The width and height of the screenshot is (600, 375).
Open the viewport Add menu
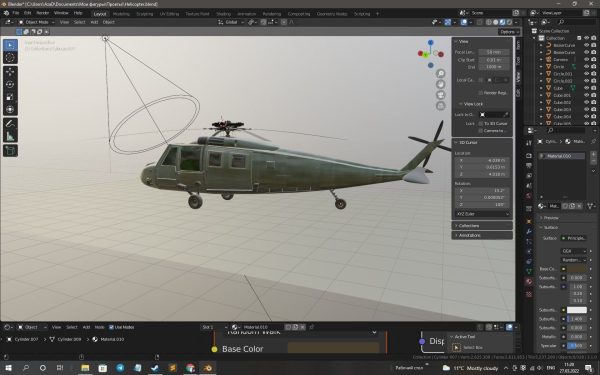coord(94,22)
